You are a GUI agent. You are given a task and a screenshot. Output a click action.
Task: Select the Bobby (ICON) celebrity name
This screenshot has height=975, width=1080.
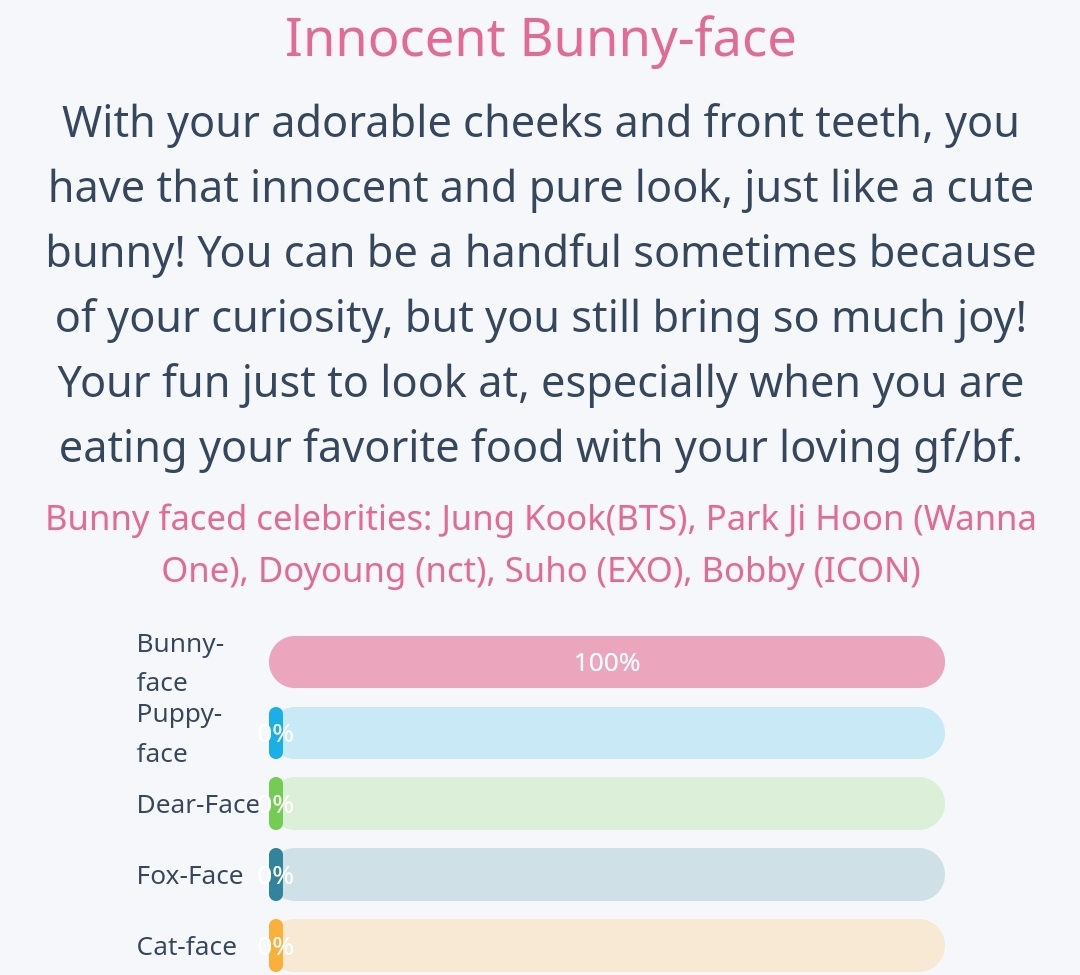click(x=810, y=570)
